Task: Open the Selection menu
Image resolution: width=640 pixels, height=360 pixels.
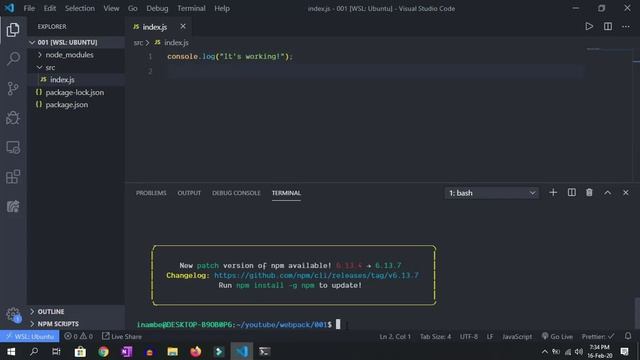Action: 80,8
